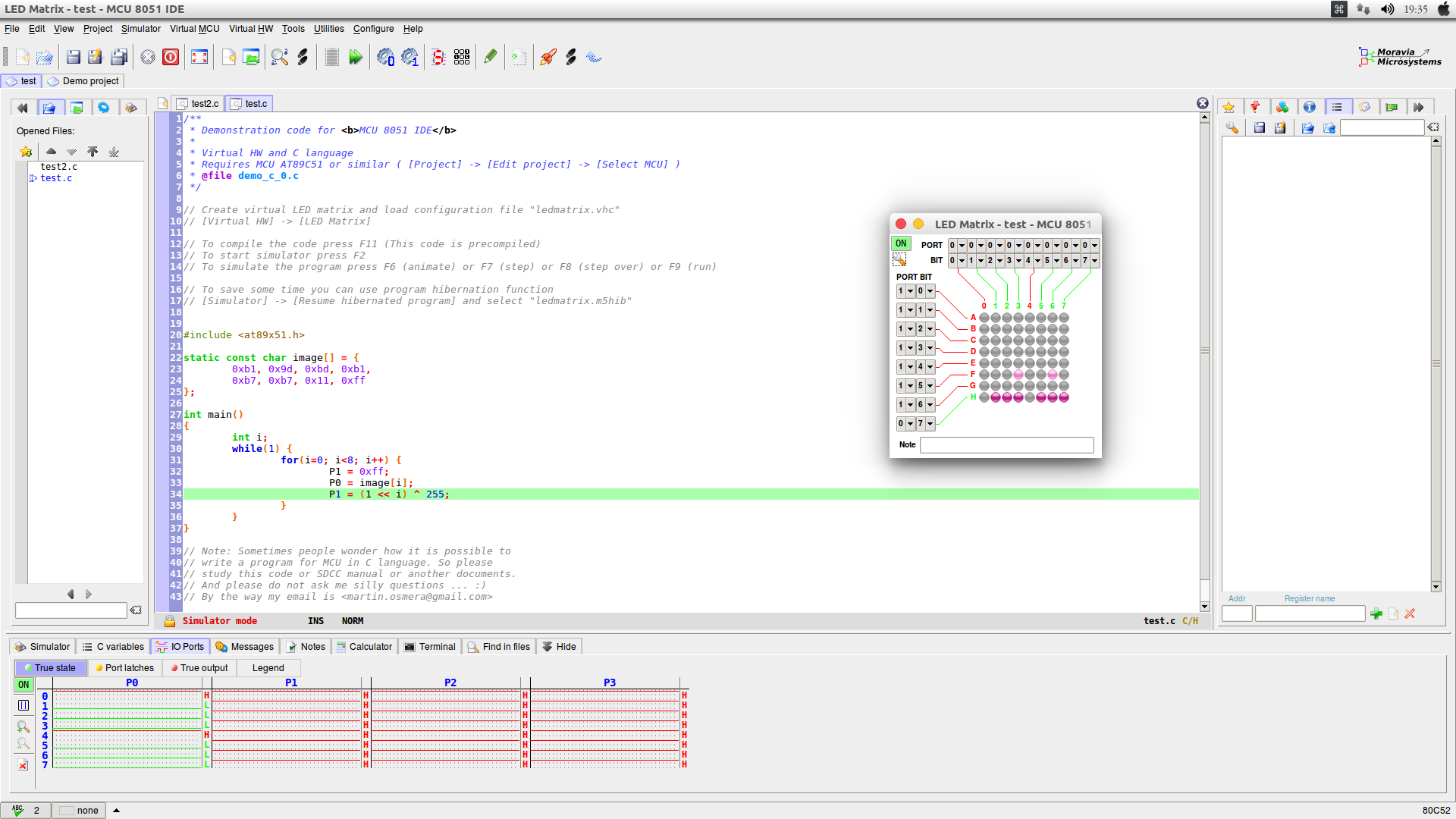This screenshot has height=819, width=1456.
Task: Click the green plus add register icon
Action: pyautogui.click(x=1376, y=613)
